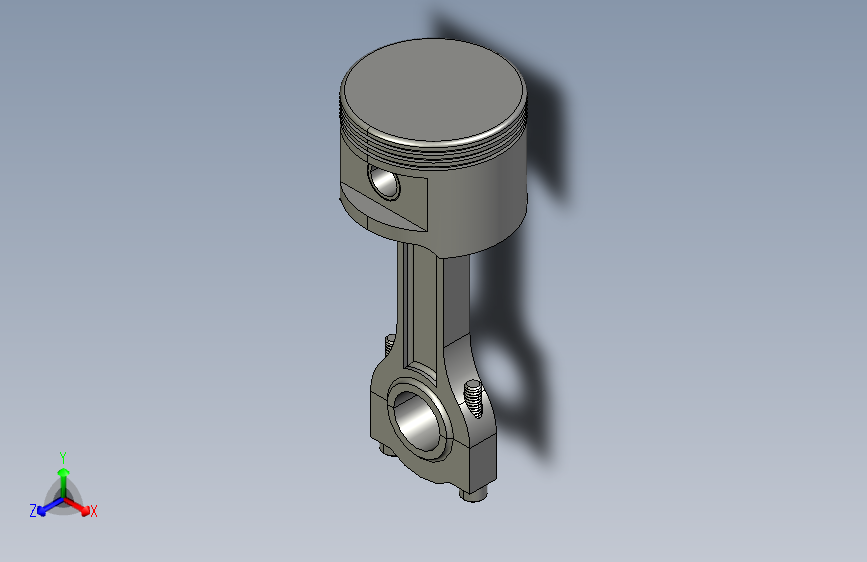The height and width of the screenshot is (562, 867).
Task: Select the threaded bolt on rod's right side
Action: click(473, 398)
